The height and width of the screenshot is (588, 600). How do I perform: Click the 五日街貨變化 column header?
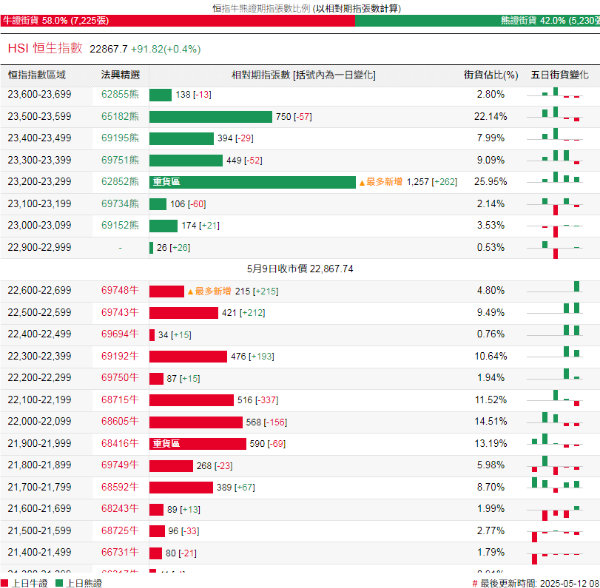559,75
